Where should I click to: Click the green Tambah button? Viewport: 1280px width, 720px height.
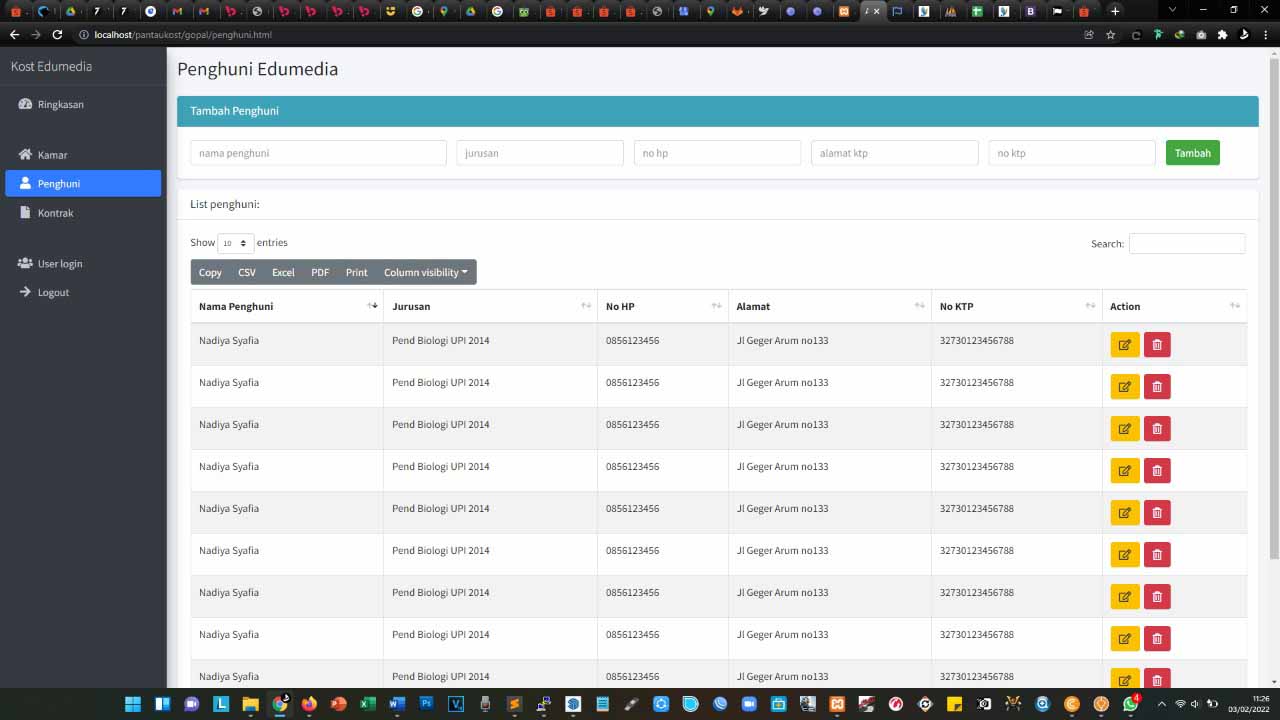click(x=1192, y=153)
